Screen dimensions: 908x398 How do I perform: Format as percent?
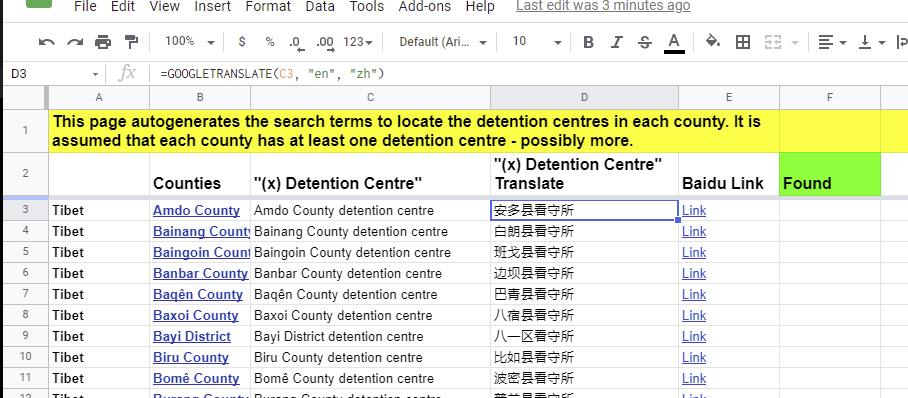pos(270,42)
